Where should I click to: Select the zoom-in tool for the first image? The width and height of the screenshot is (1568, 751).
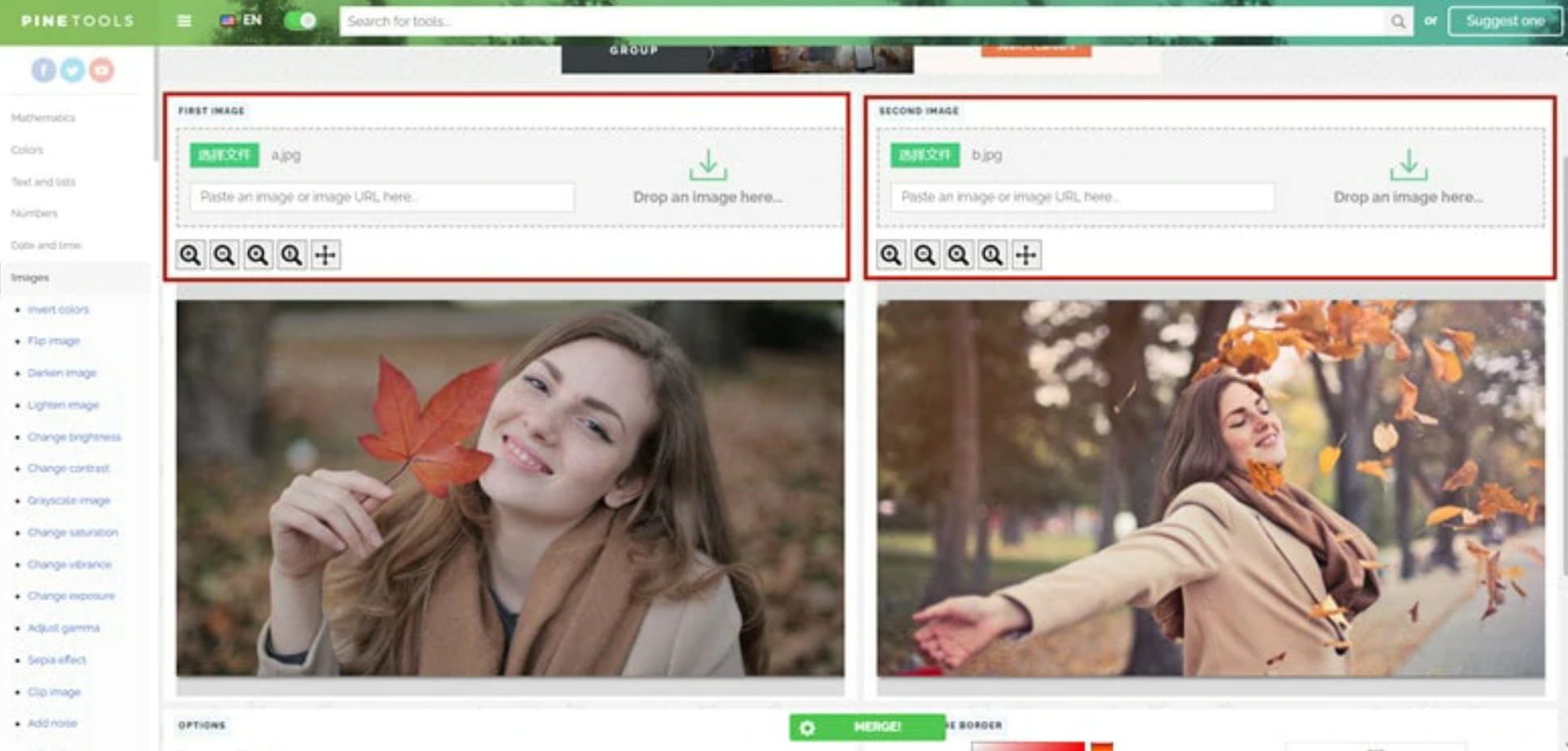(189, 255)
